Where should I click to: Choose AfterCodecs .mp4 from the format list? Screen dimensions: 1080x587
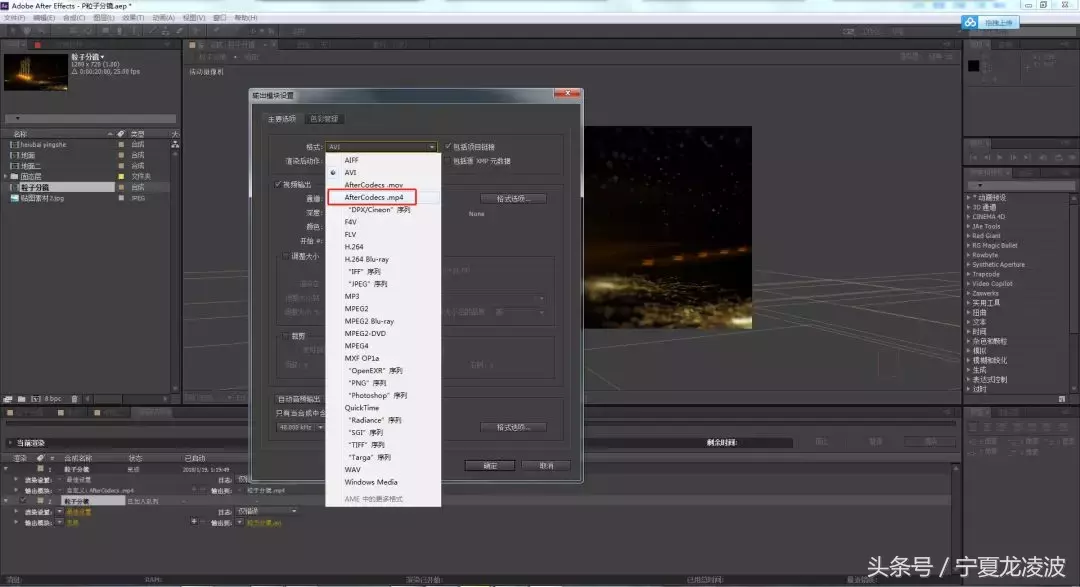[373, 197]
